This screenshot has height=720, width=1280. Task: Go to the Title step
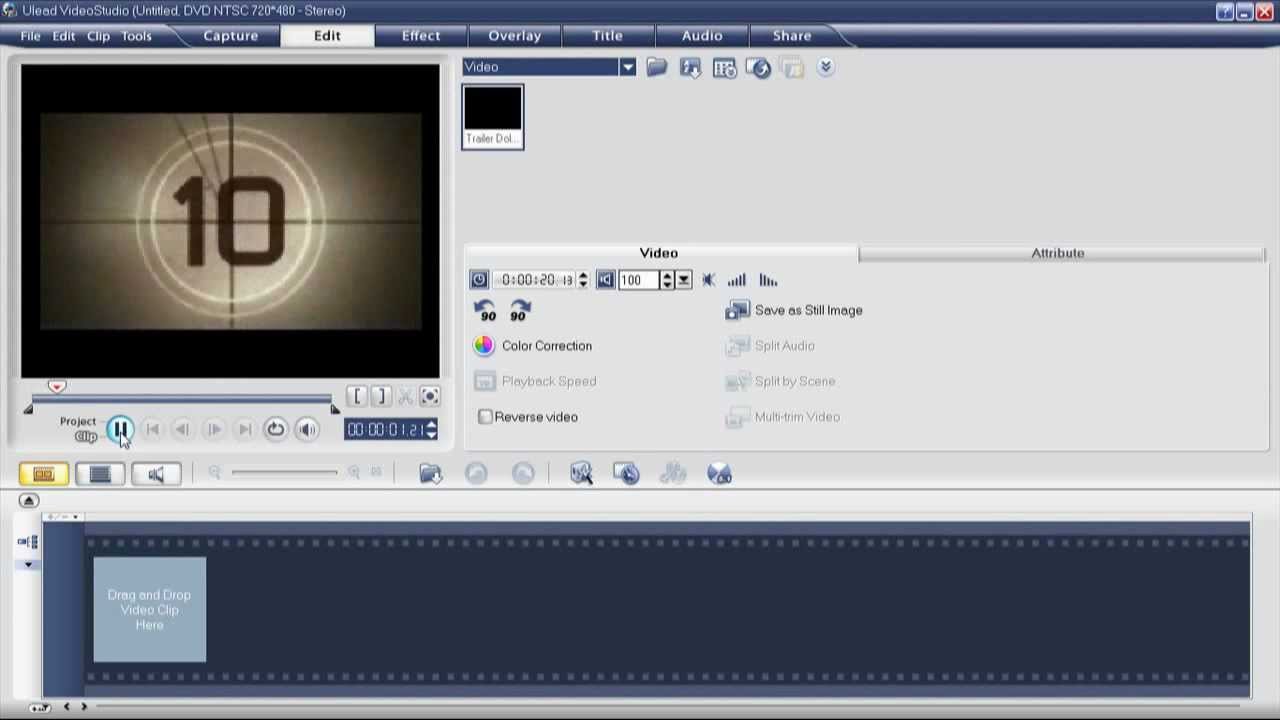pyautogui.click(x=607, y=36)
